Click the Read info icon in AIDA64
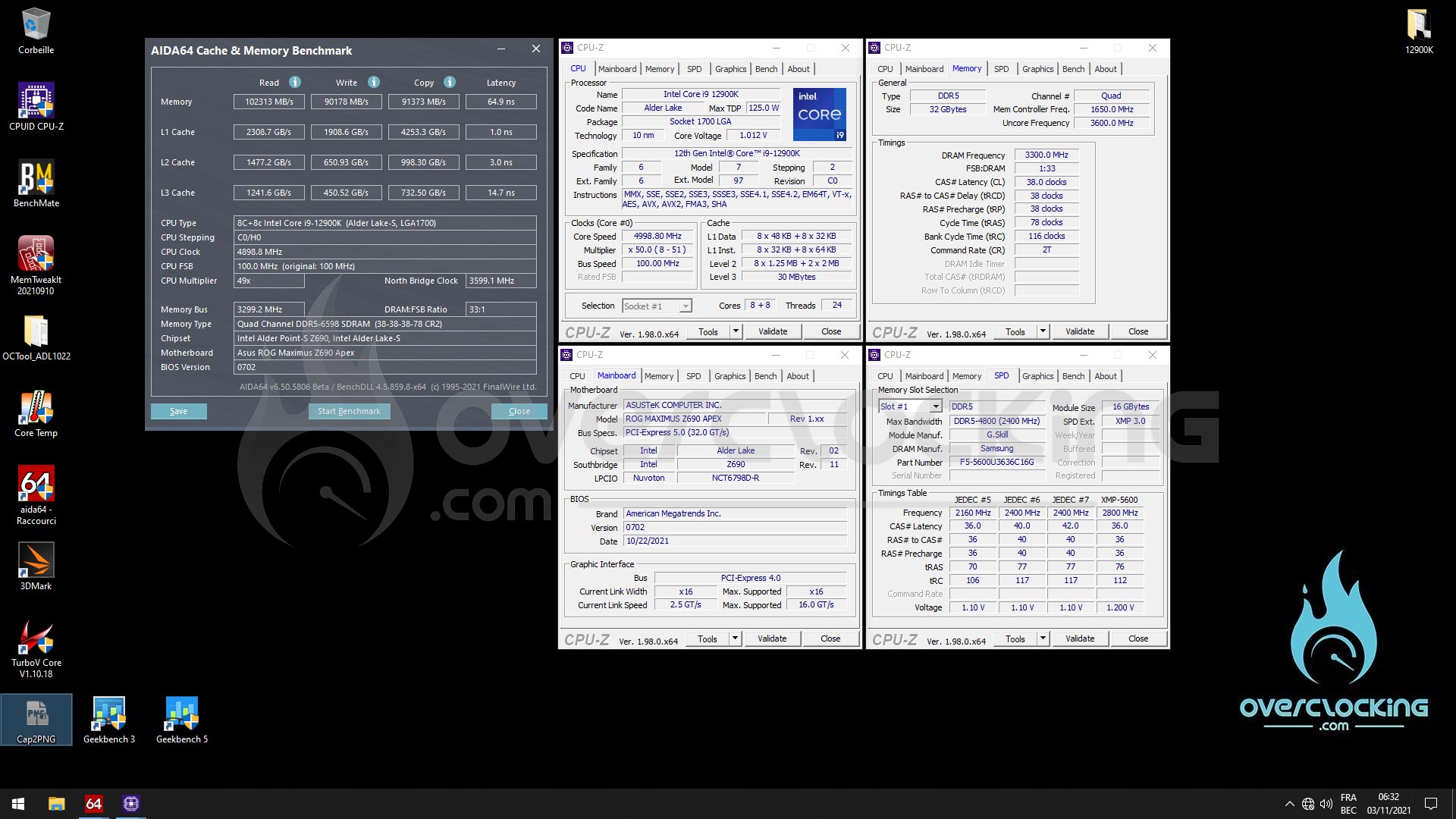The width and height of the screenshot is (1456, 819). (295, 82)
